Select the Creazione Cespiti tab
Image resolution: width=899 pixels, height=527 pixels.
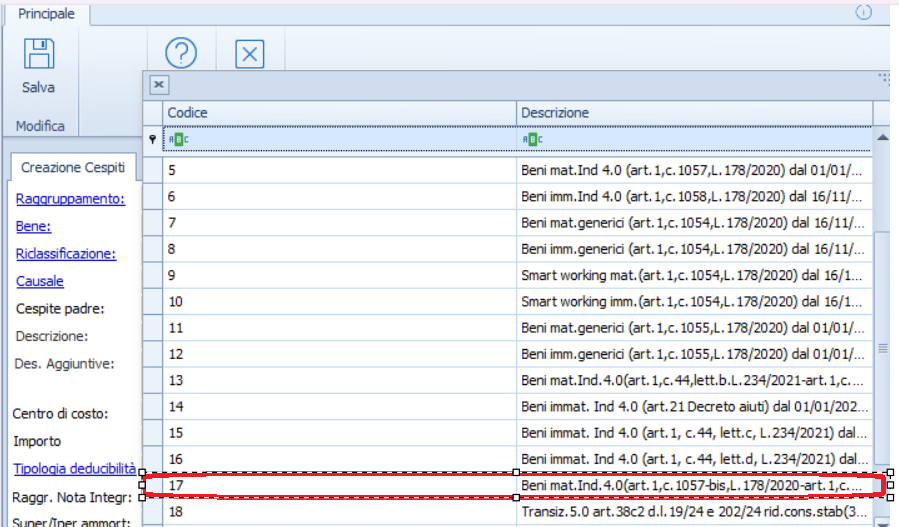[x=66, y=168]
